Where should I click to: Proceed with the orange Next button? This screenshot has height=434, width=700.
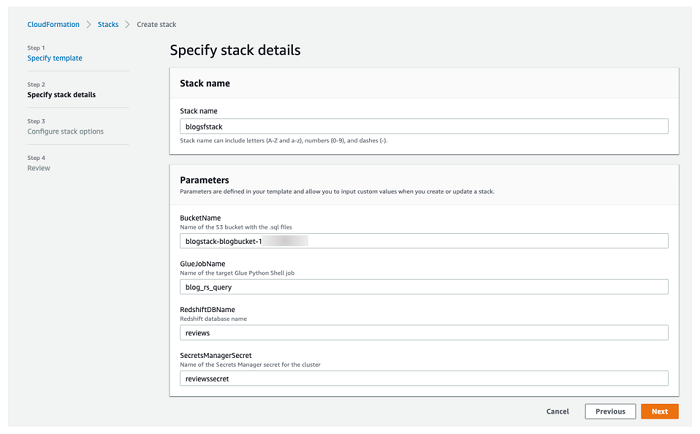(660, 411)
